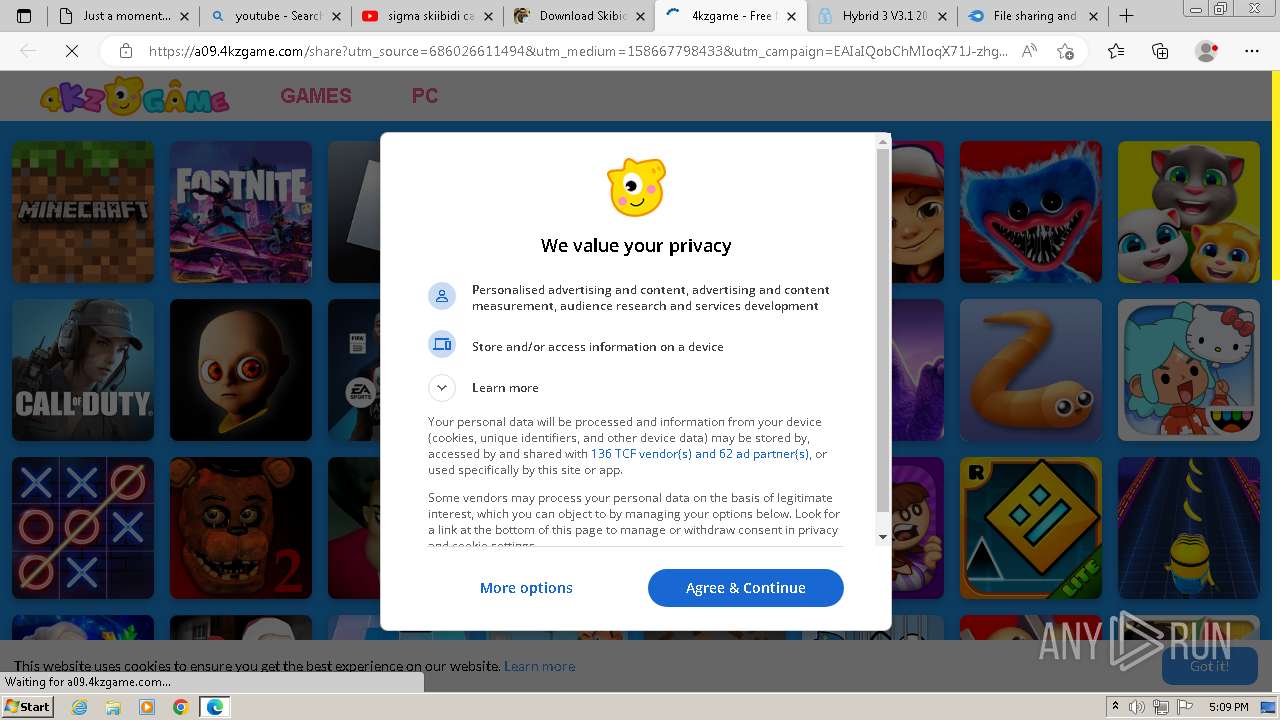Screen dimensions: 1280x720
Task: Open the Action Center flag icon
Action: (1185, 707)
